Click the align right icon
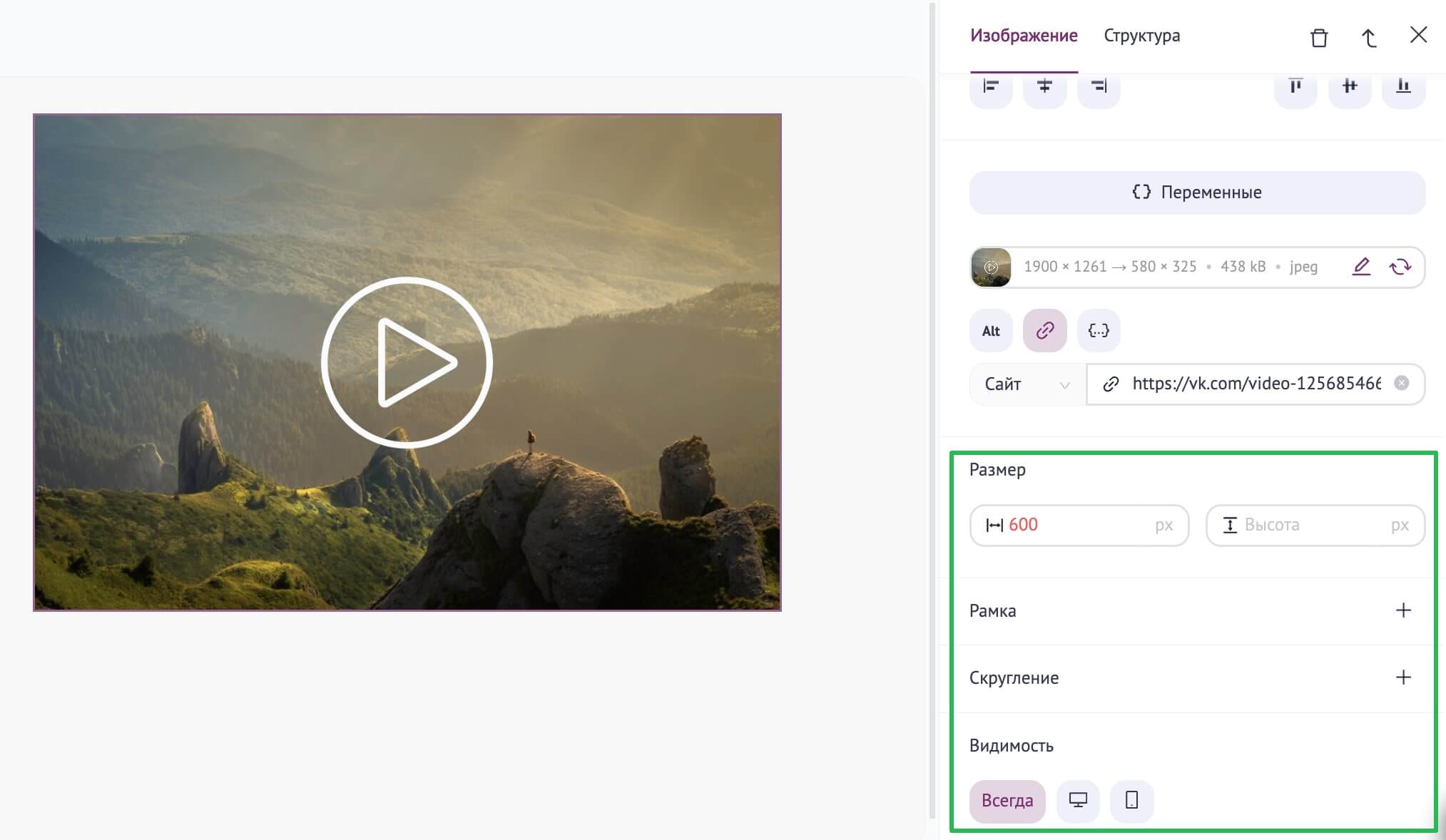This screenshot has width=1446, height=840. point(1100,85)
